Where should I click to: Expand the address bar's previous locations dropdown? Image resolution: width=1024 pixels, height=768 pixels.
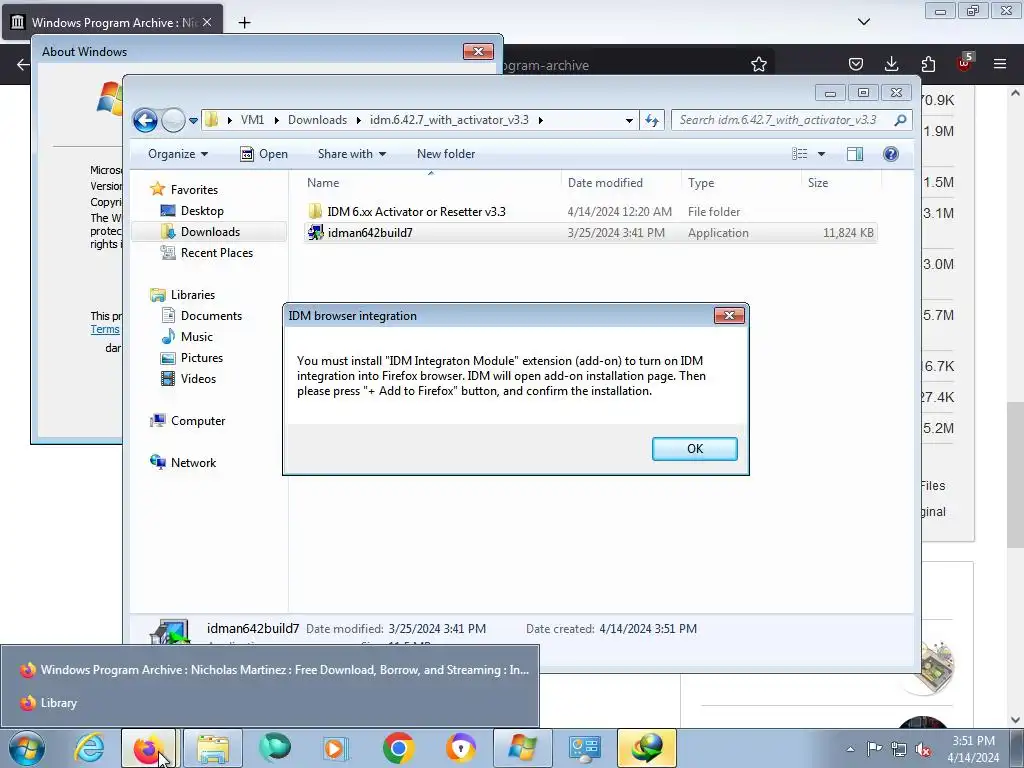tap(629, 121)
